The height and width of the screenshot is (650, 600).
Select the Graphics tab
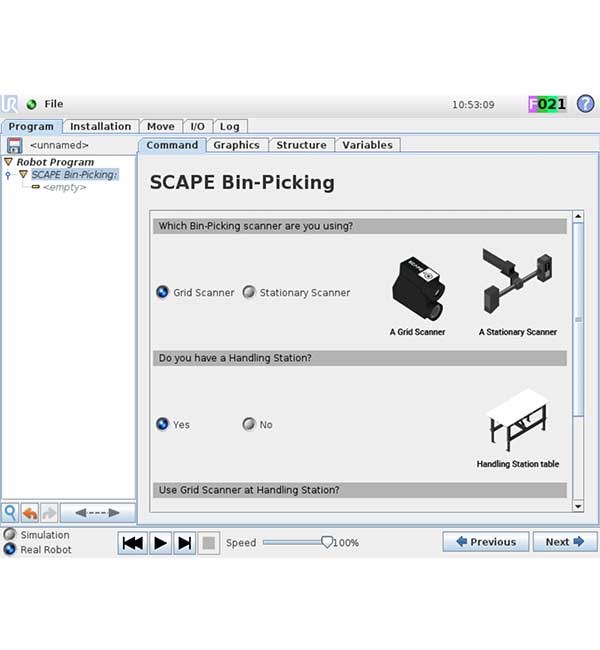tap(237, 145)
